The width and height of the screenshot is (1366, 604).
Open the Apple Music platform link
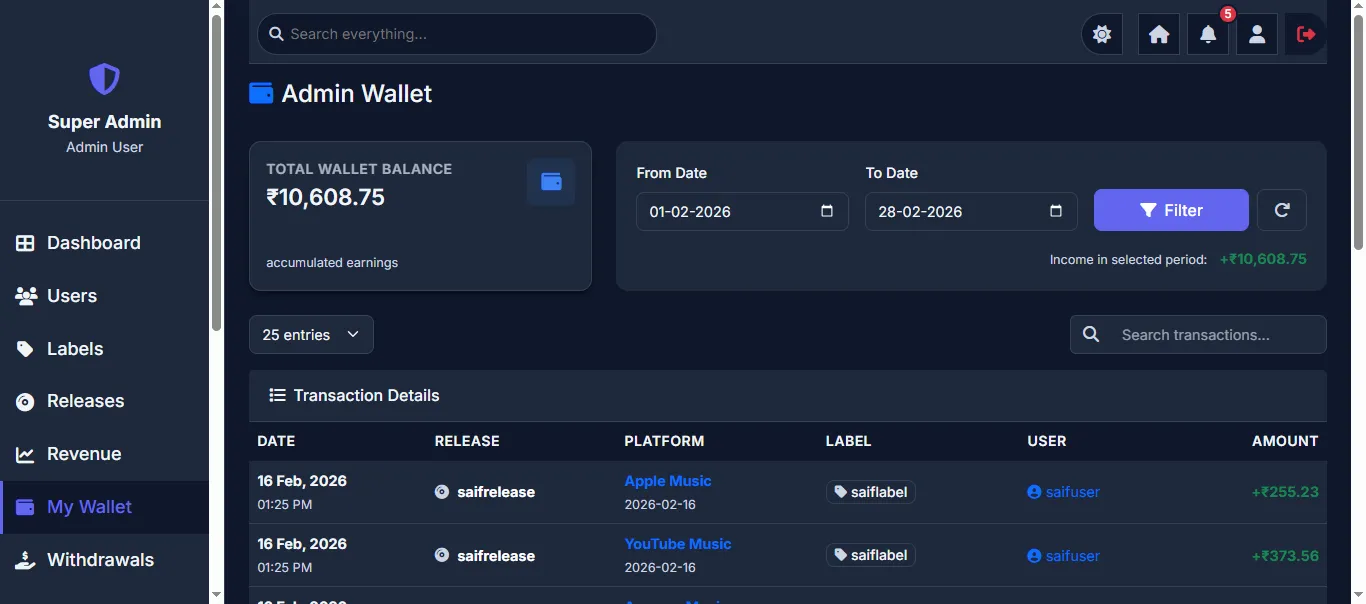[x=668, y=481]
